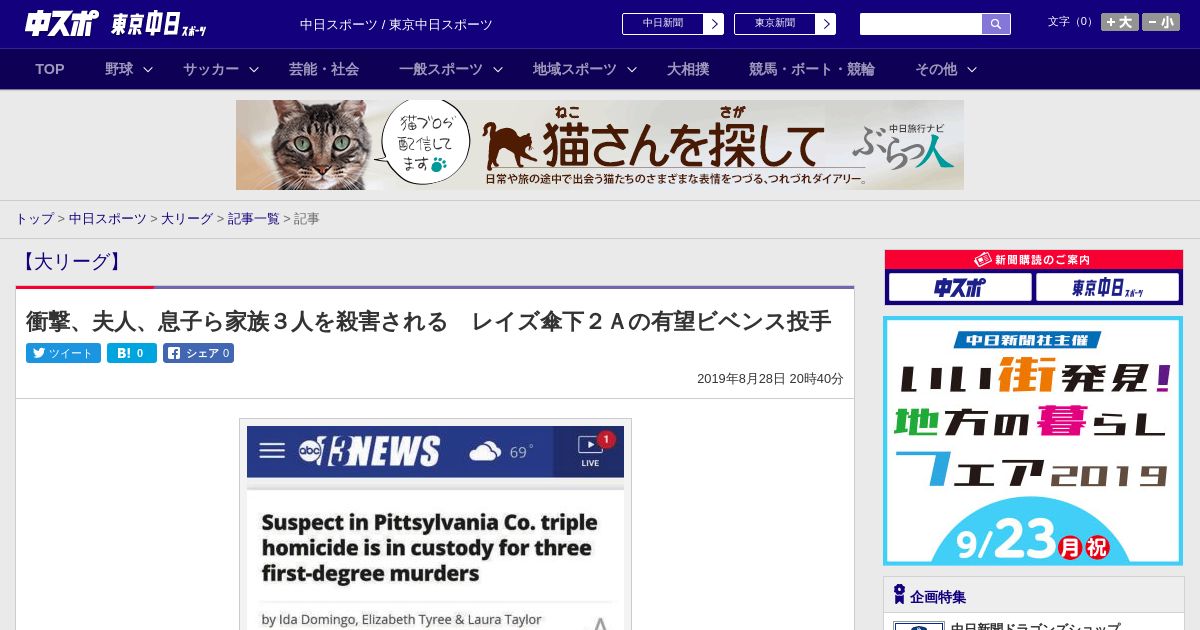Click the article date 2019年8月28日 20時40分
The height and width of the screenshot is (630, 1200).
tap(770, 379)
